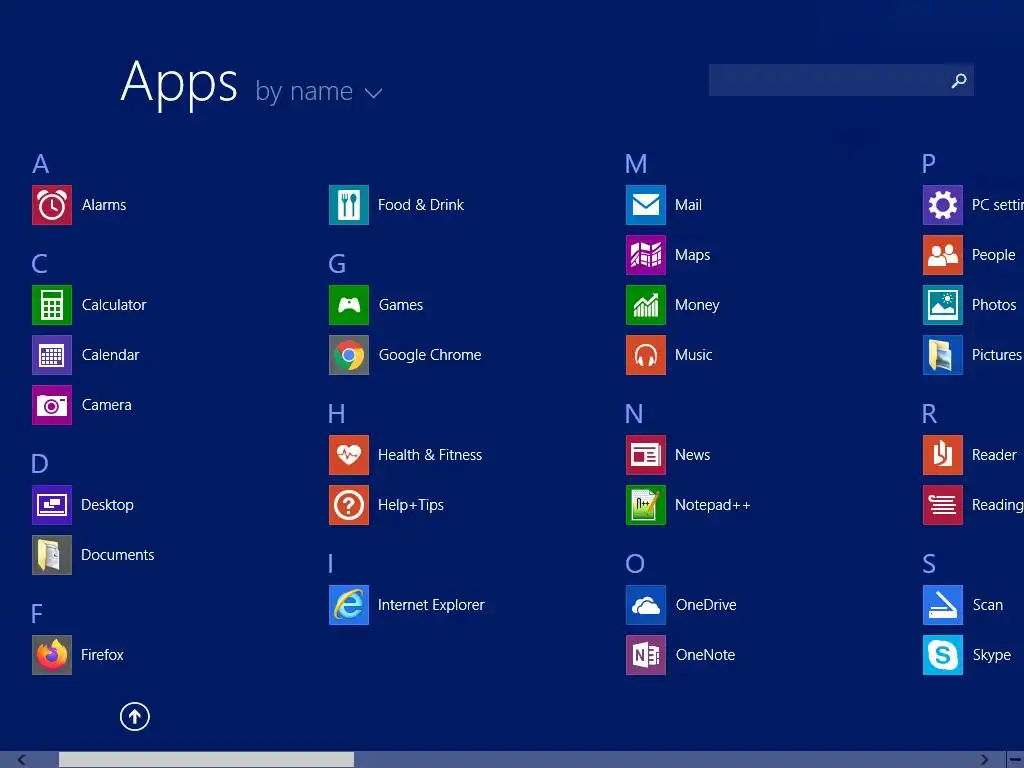Open the OneDrive icon
Viewport: 1024px width, 768px height.
click(x=646, y=605)
